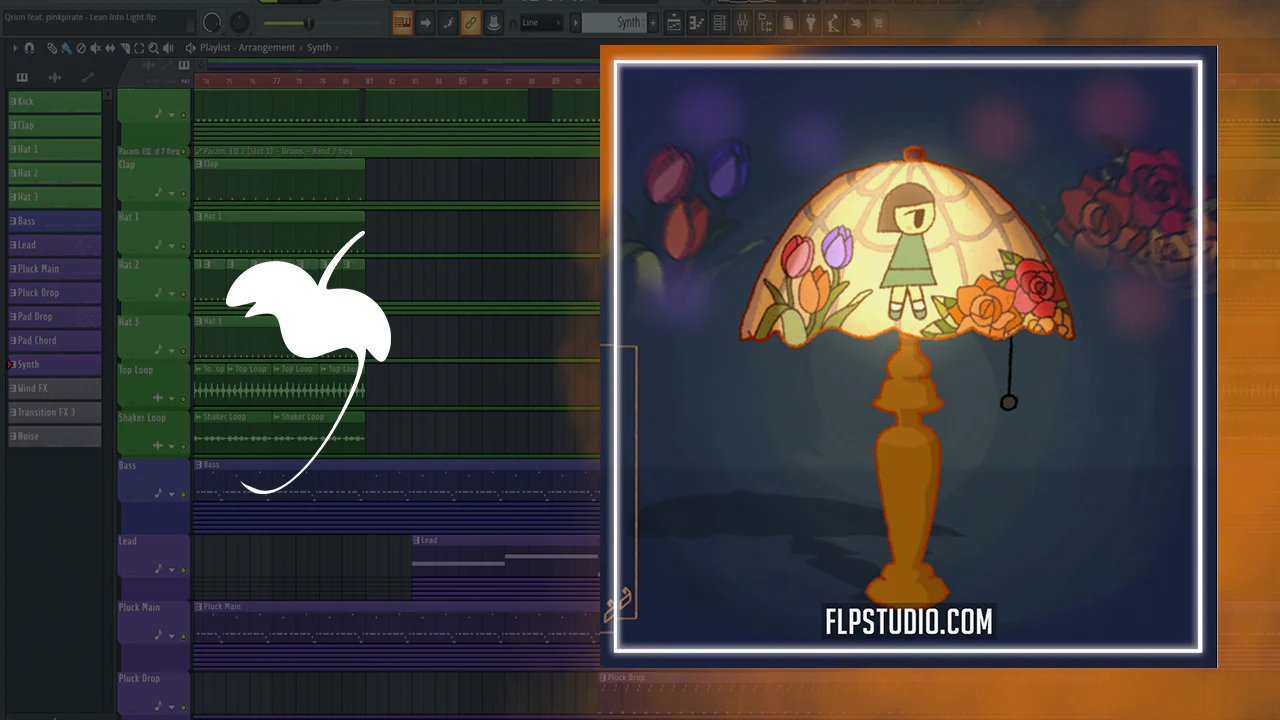Viewport: 1280px width, 720px height.
Task: Click the playlist playback speaker tool
Action: click(x=168, y=47)
